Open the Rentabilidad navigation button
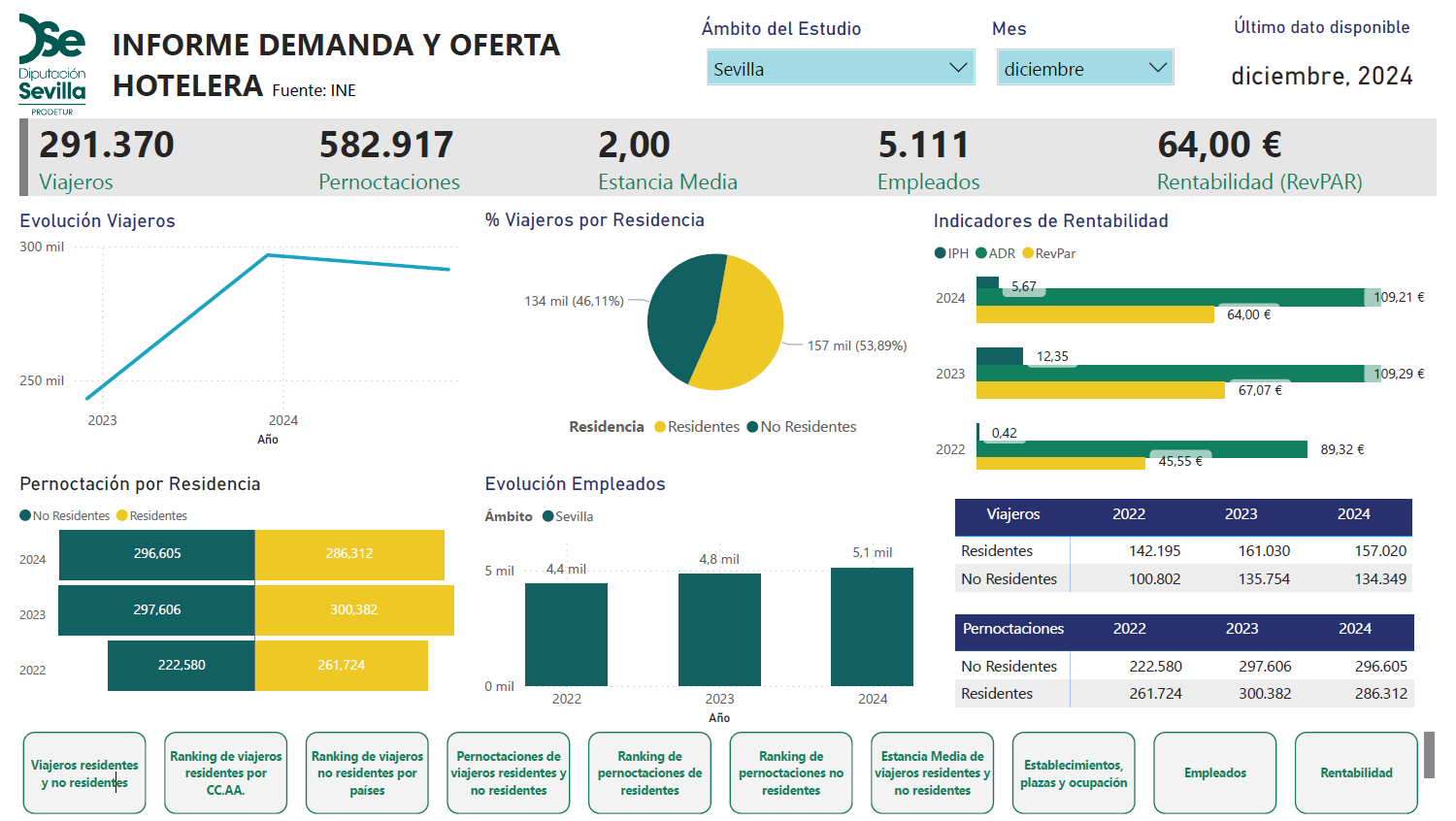The image size is (1456, 821). click(1356, 772)
